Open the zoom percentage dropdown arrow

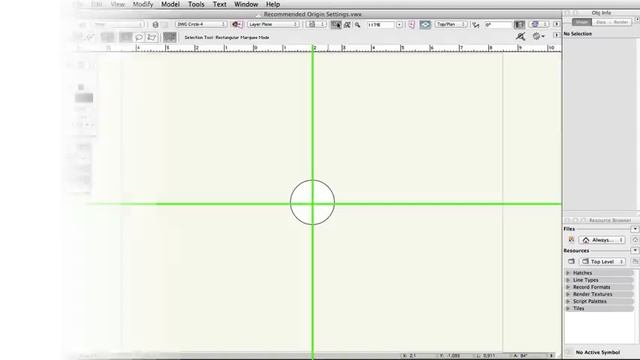pyautogui.click(x=399, y=25)
